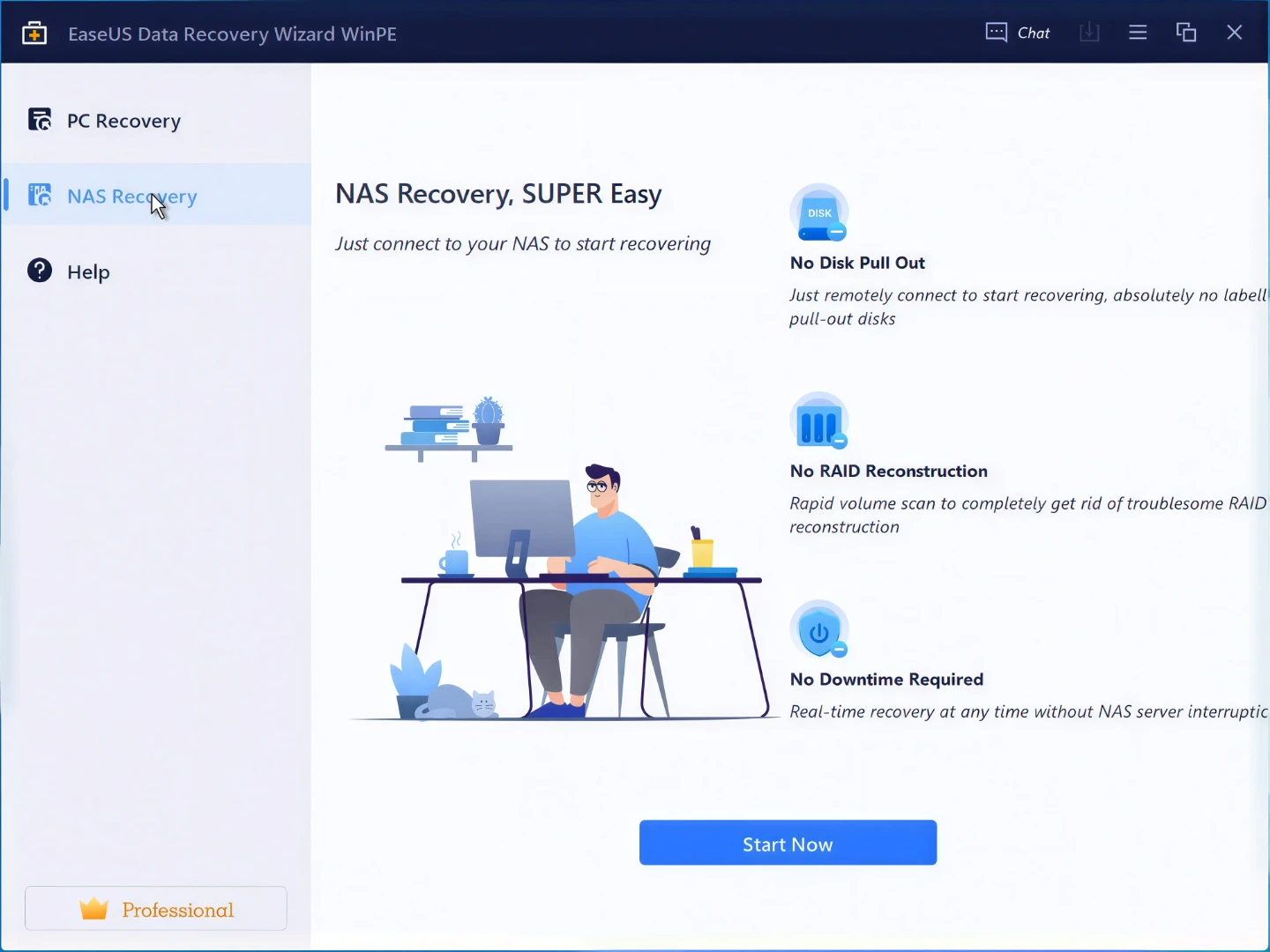
Task: Close the EaseUS window
Action: click(x=1235, y=33)
